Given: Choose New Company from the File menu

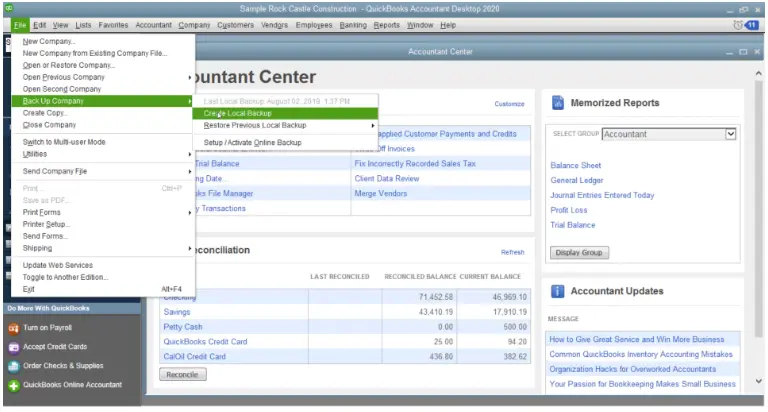Looking at the screenshot, I should 48,42.
